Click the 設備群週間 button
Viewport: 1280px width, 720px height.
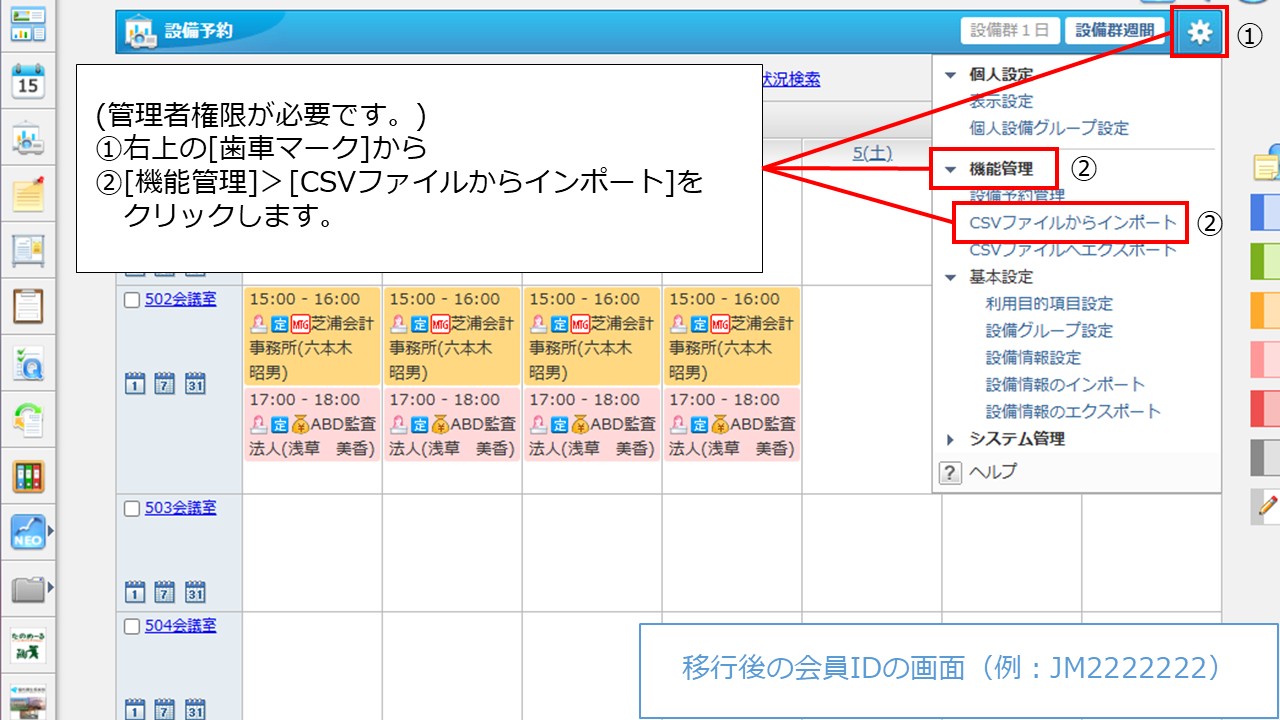point(1114,31)
